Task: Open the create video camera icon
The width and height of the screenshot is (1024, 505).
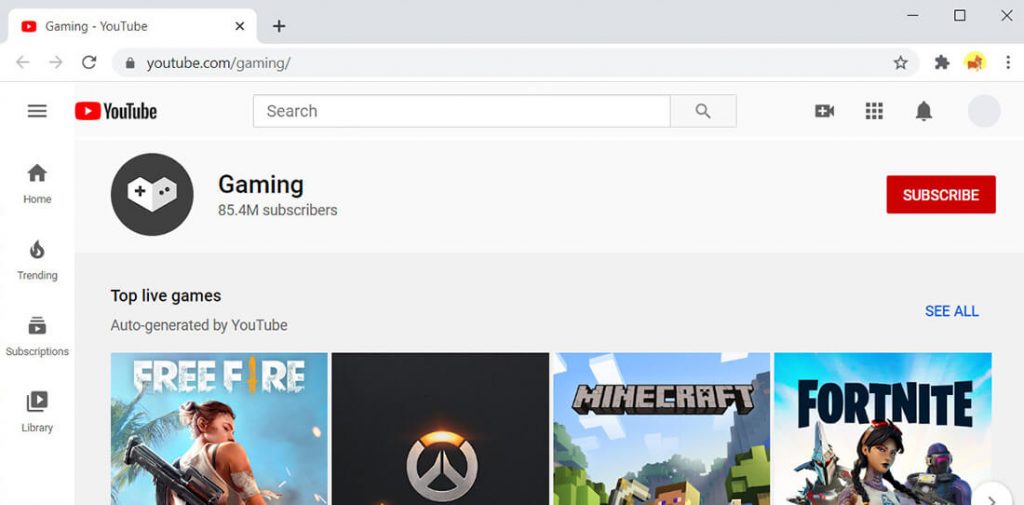Action: pos(825,111)
